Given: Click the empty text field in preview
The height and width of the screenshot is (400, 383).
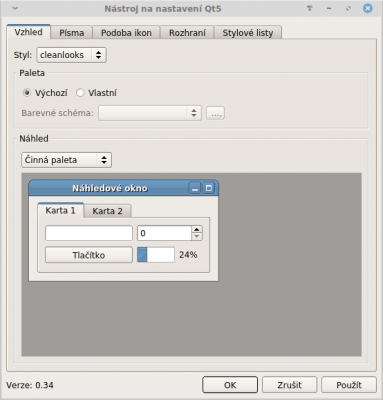Looking at the screenshot, I should [x=89, y=233].
